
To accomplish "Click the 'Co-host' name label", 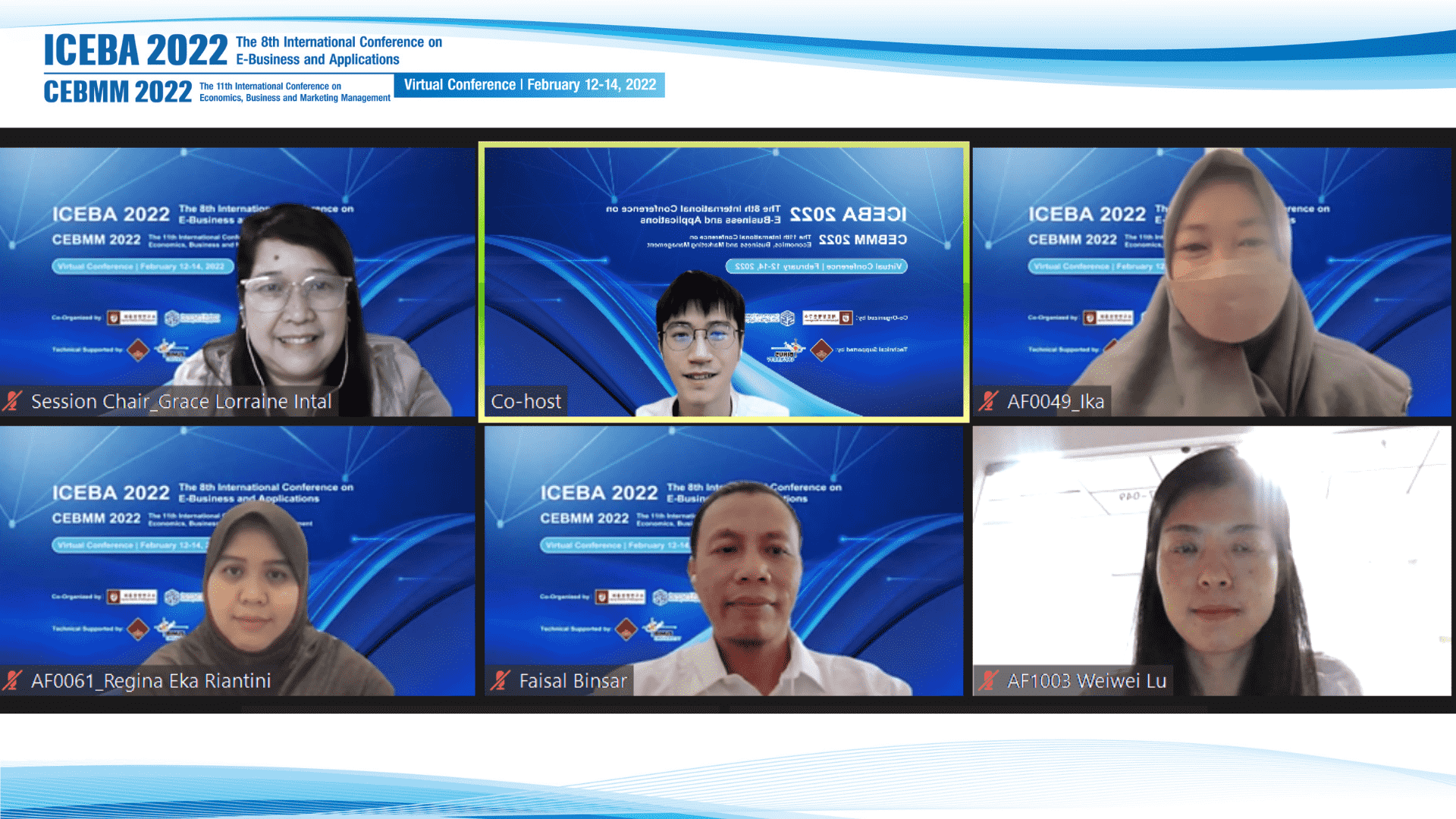I will 526,401.
